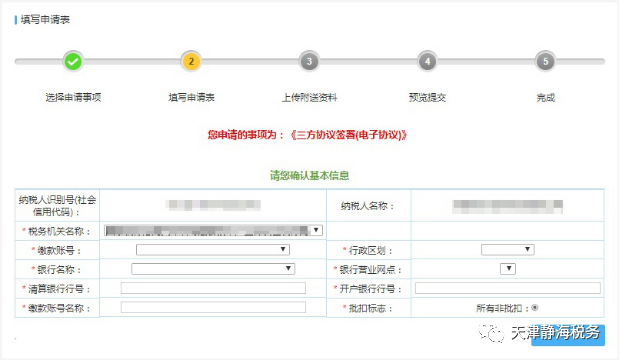Click the 预览提交 step label
Viewport: 620px width, 360px height.
(427, 97)
